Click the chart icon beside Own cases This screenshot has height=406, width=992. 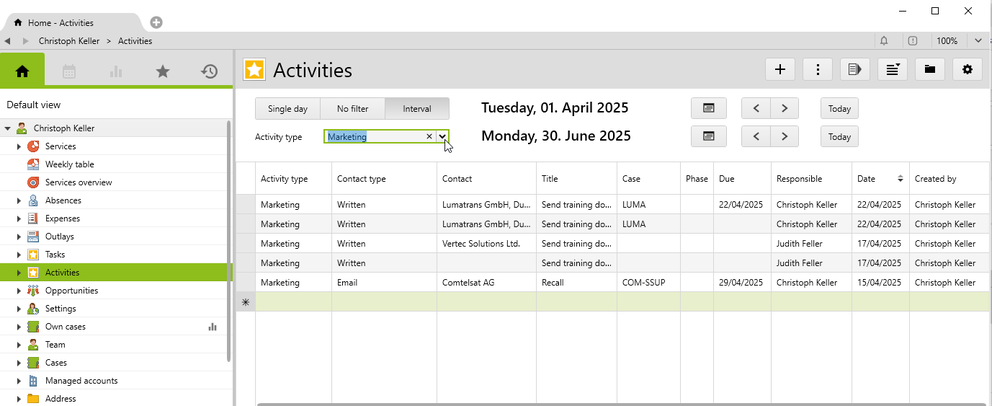click(x=213, y=327)
